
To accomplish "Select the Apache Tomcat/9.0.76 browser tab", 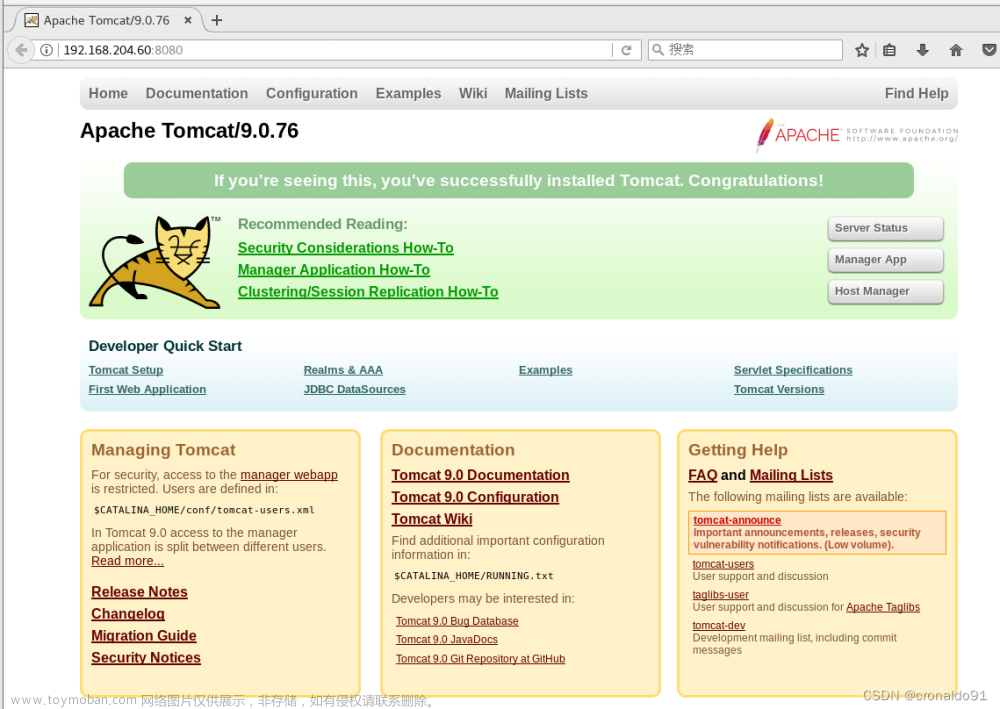I will 107,20.
